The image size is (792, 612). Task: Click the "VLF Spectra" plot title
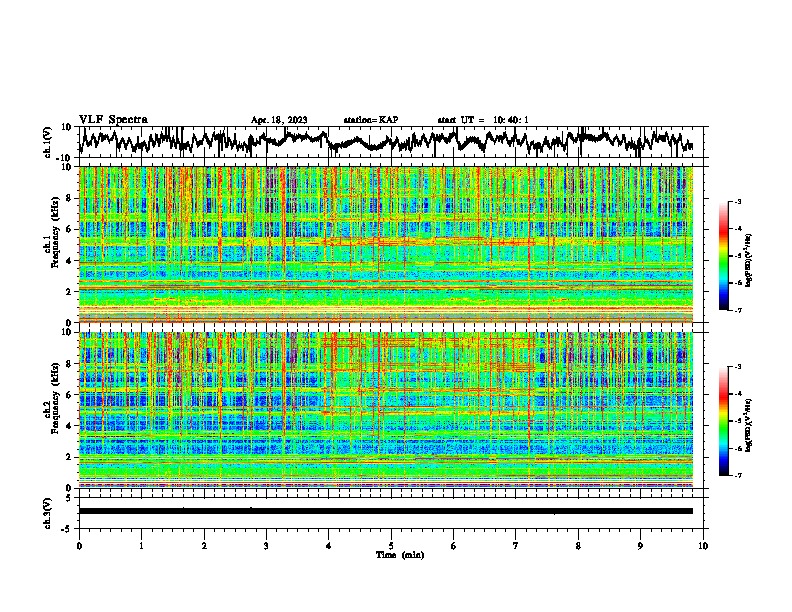pos(113,120)
